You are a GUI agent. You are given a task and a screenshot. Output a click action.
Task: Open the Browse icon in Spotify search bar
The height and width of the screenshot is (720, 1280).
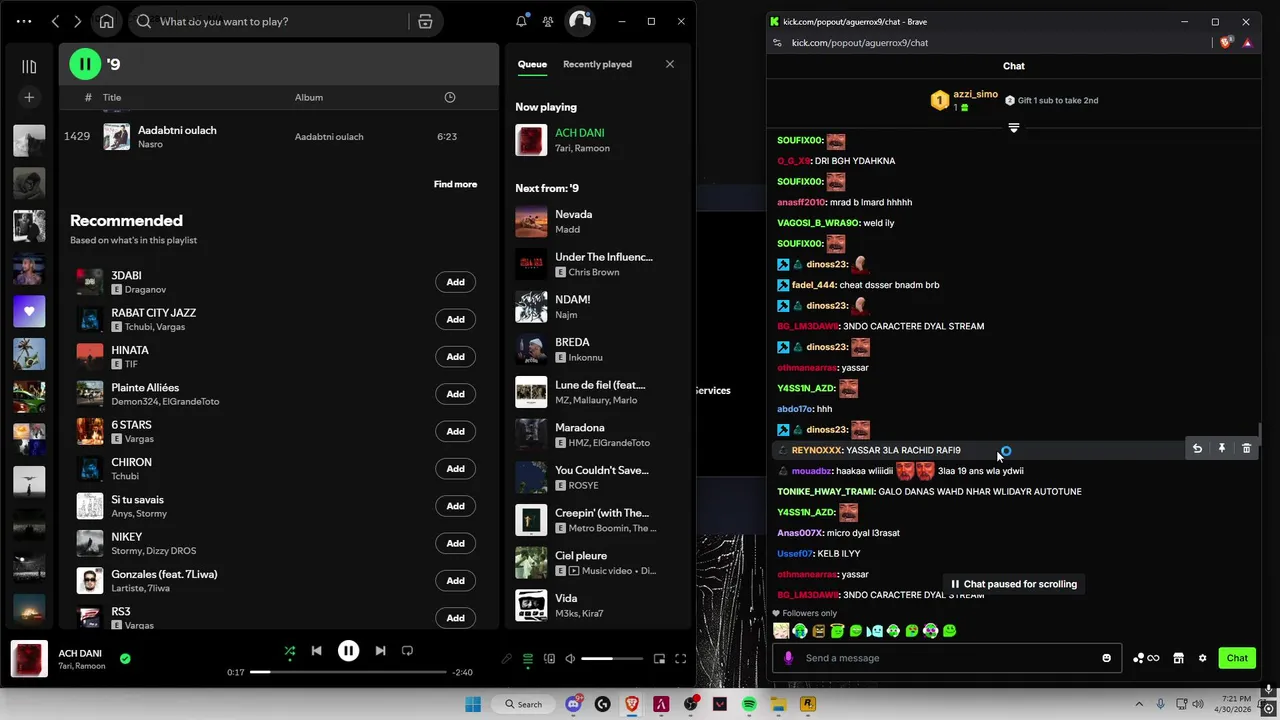(x=425, y=21)
